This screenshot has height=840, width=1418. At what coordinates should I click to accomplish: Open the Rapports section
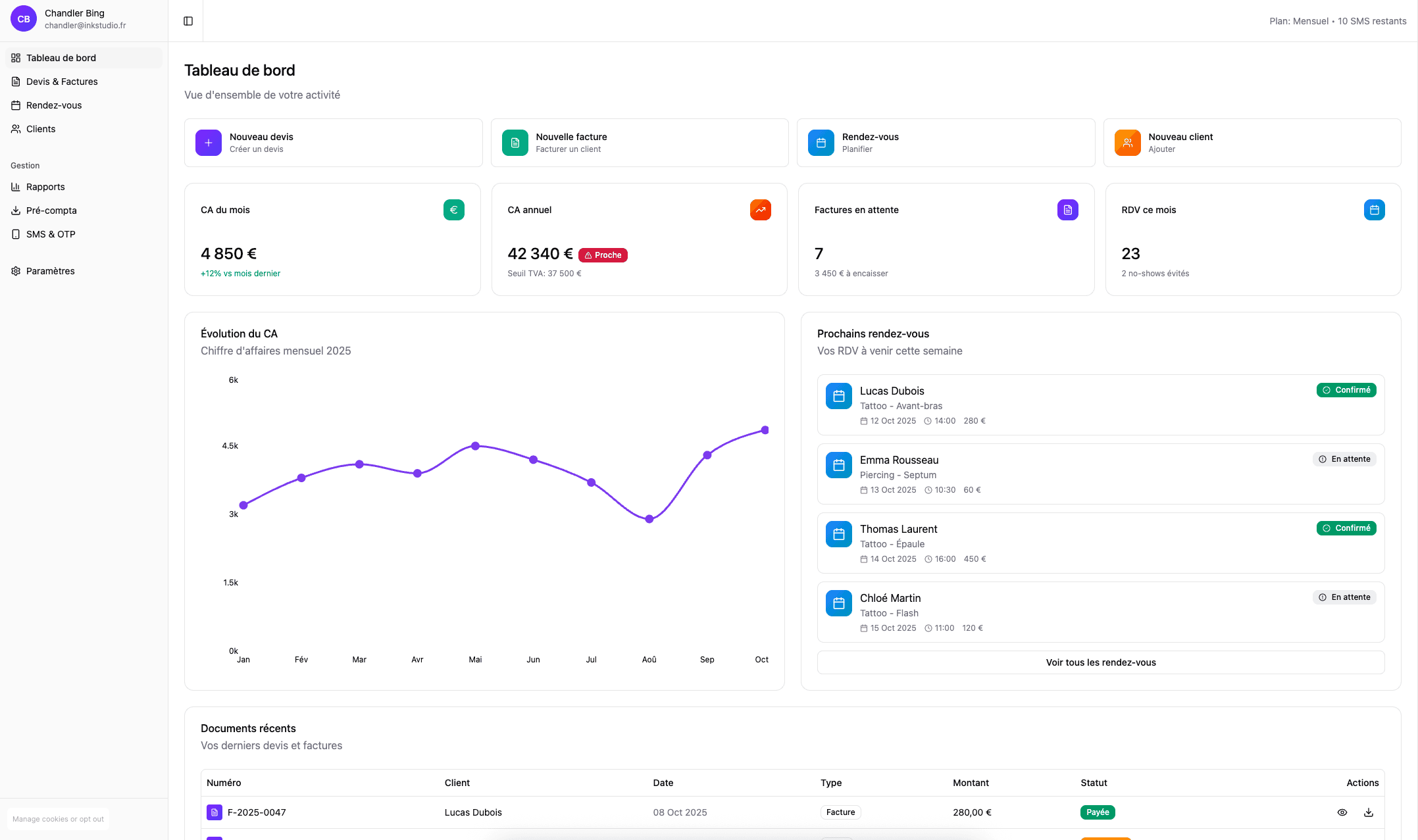coord(45,187)
